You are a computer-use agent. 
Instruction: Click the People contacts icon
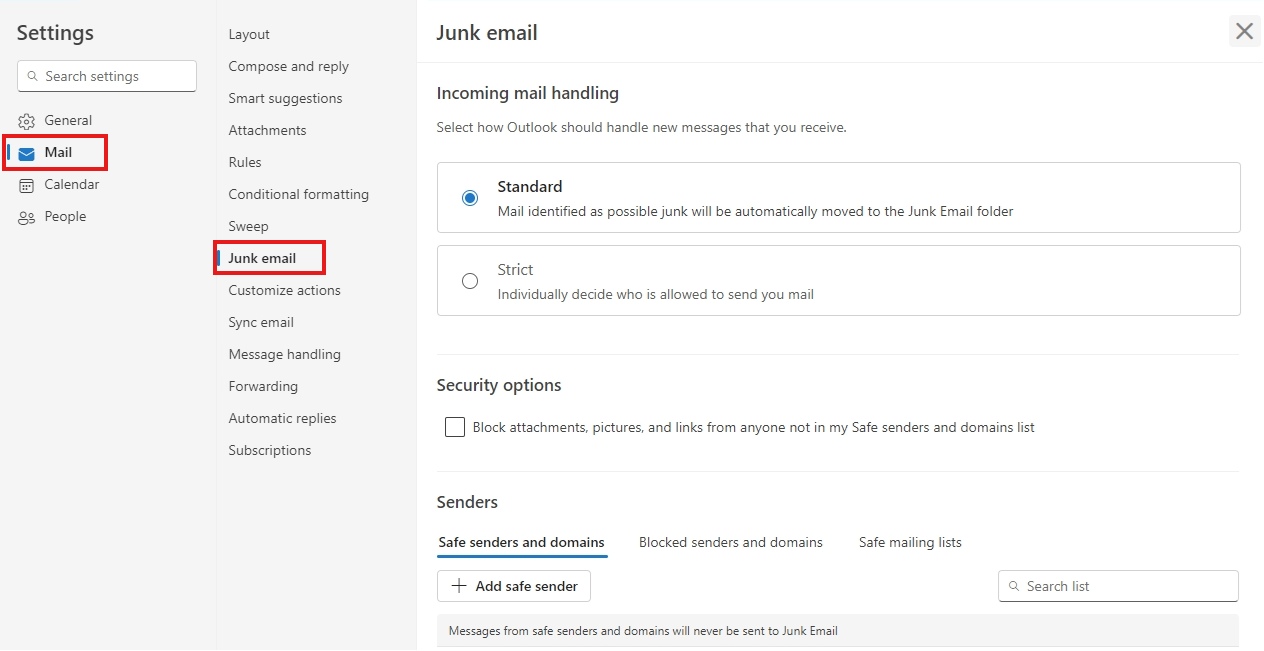(x=27, y=217)
